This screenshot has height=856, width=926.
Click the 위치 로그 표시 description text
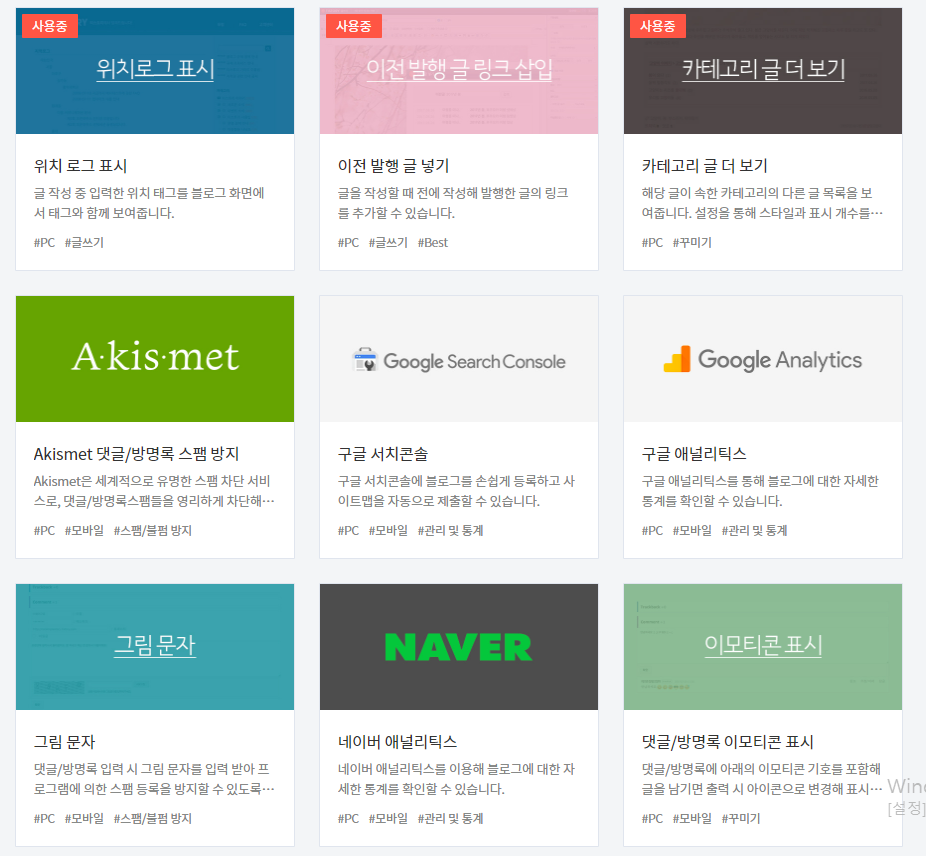(x=149, y=203)
